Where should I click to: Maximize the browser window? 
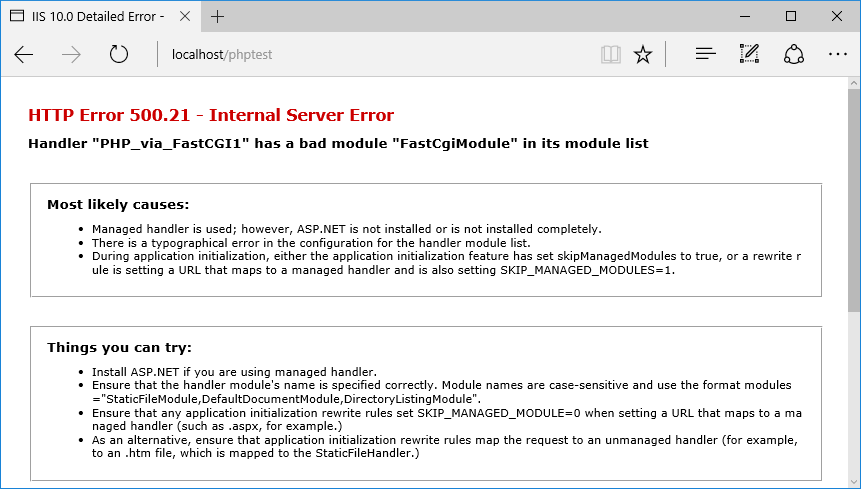coord(790,16)
